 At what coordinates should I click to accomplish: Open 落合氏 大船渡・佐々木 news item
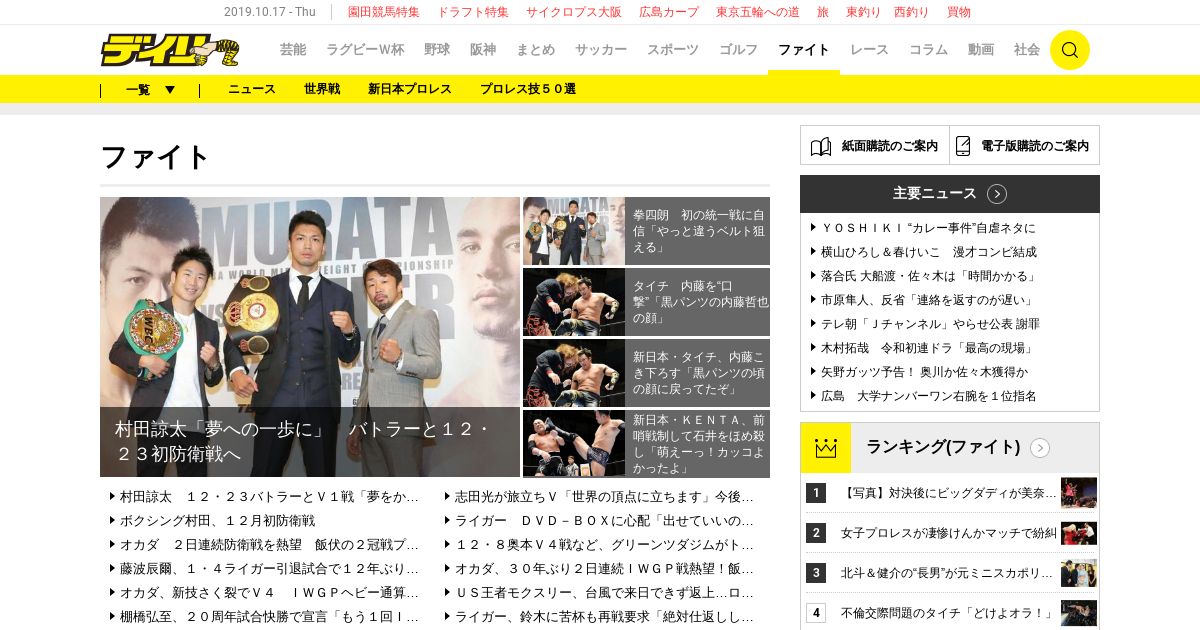click(x=929, y=276)
